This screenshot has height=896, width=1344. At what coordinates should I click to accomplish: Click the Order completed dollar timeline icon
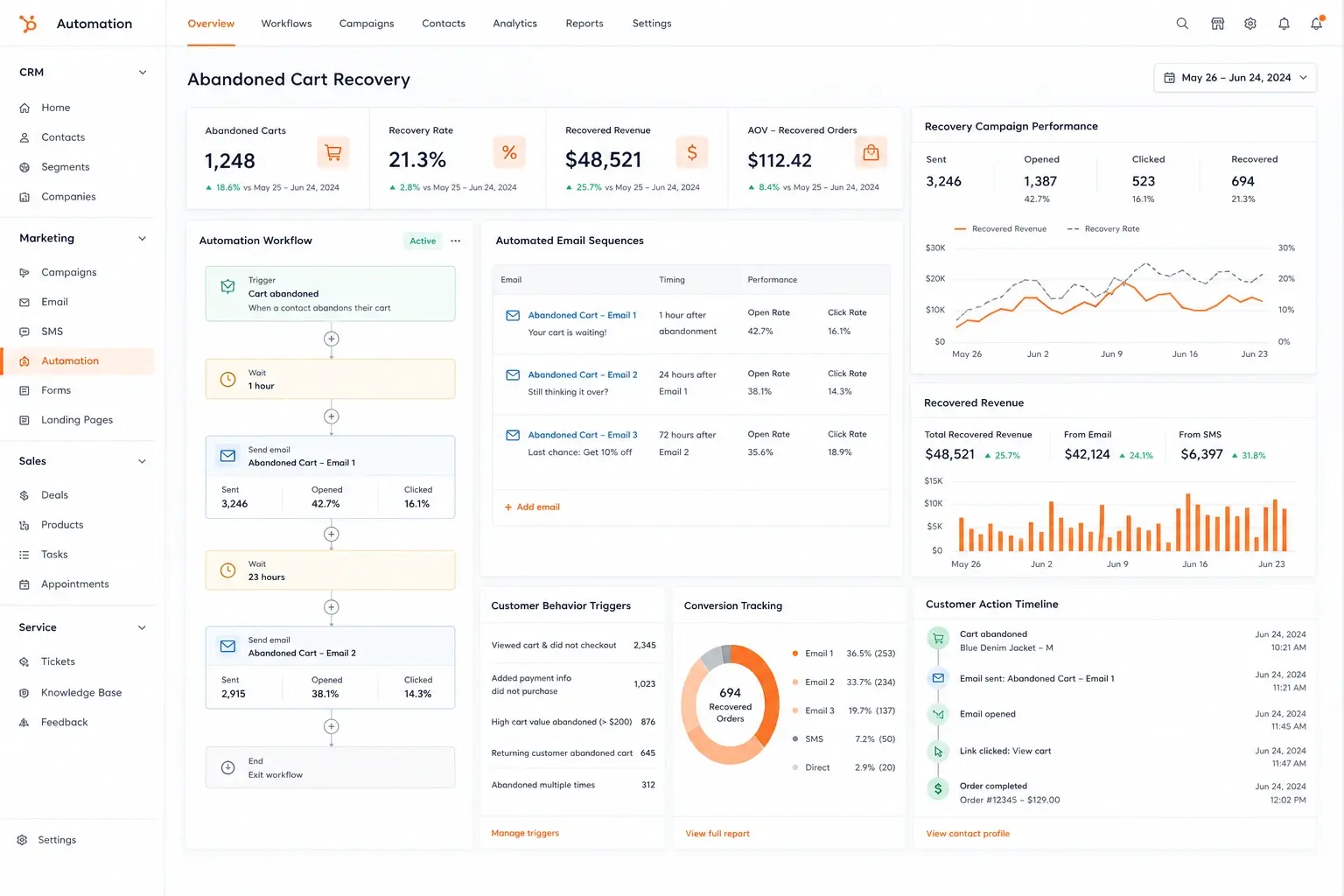pos(938,789)
